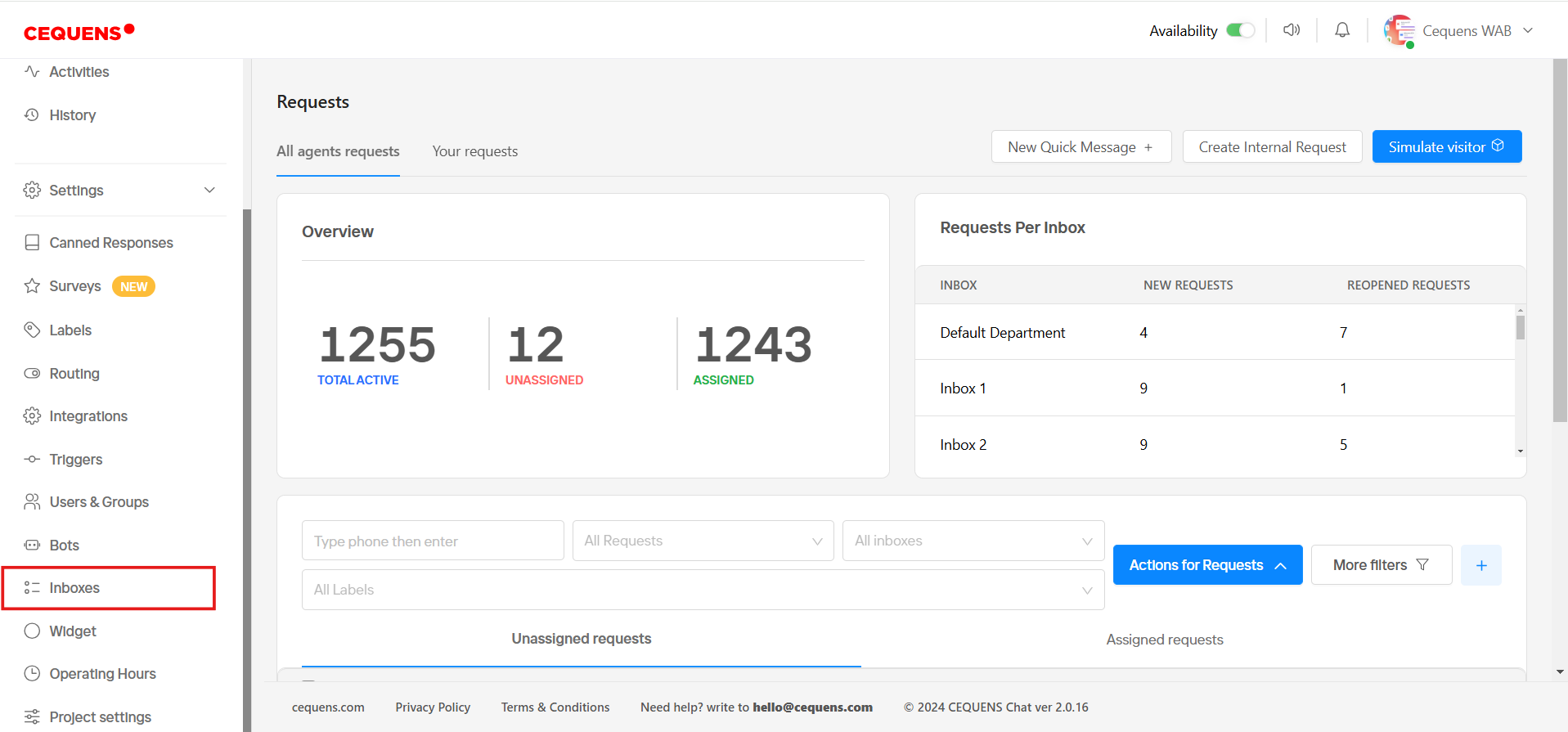1568x732 pixels.
Task: Click the hello@cequens.com email link
Action: pos(812,707)
